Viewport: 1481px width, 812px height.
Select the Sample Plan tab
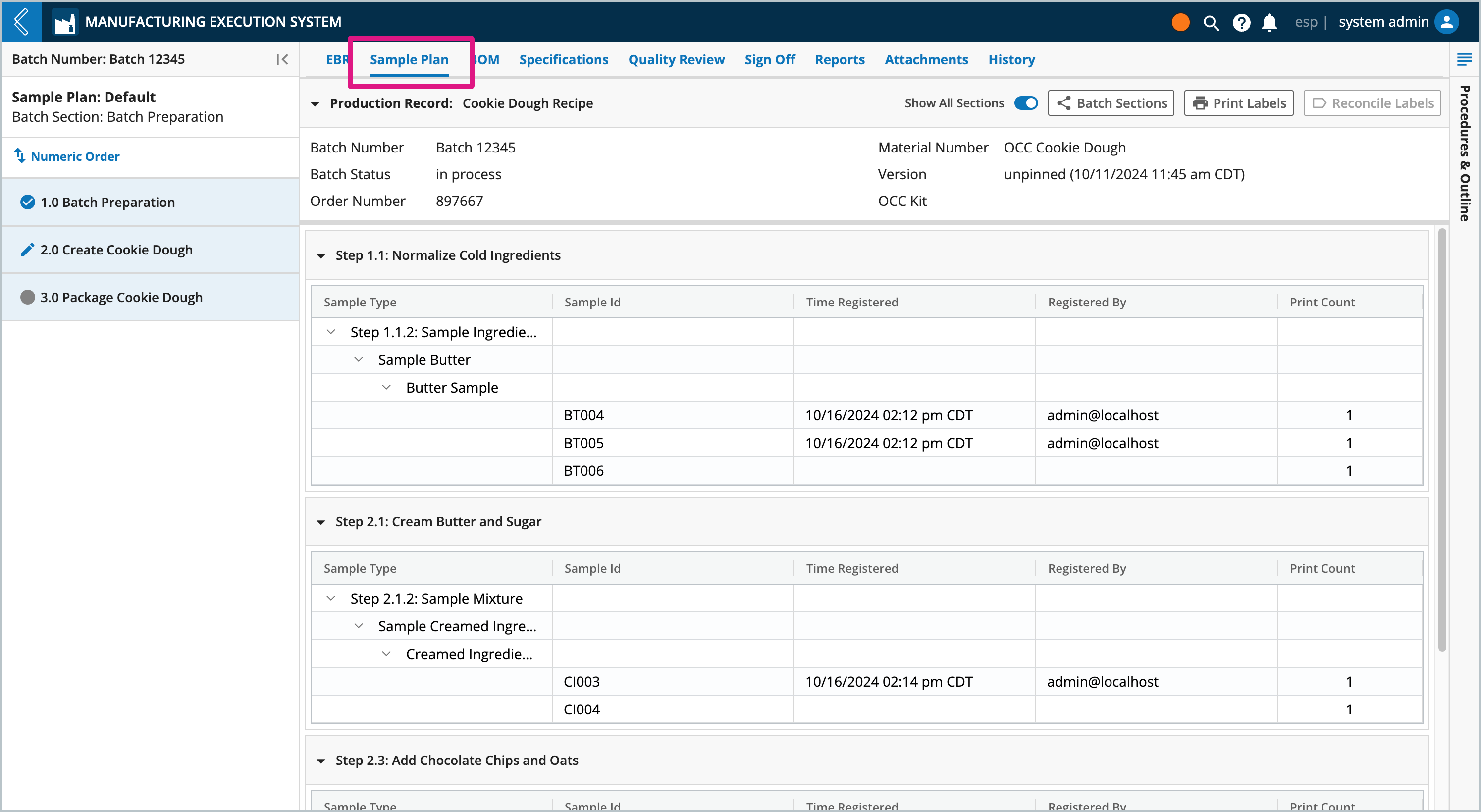coord(409,59)
